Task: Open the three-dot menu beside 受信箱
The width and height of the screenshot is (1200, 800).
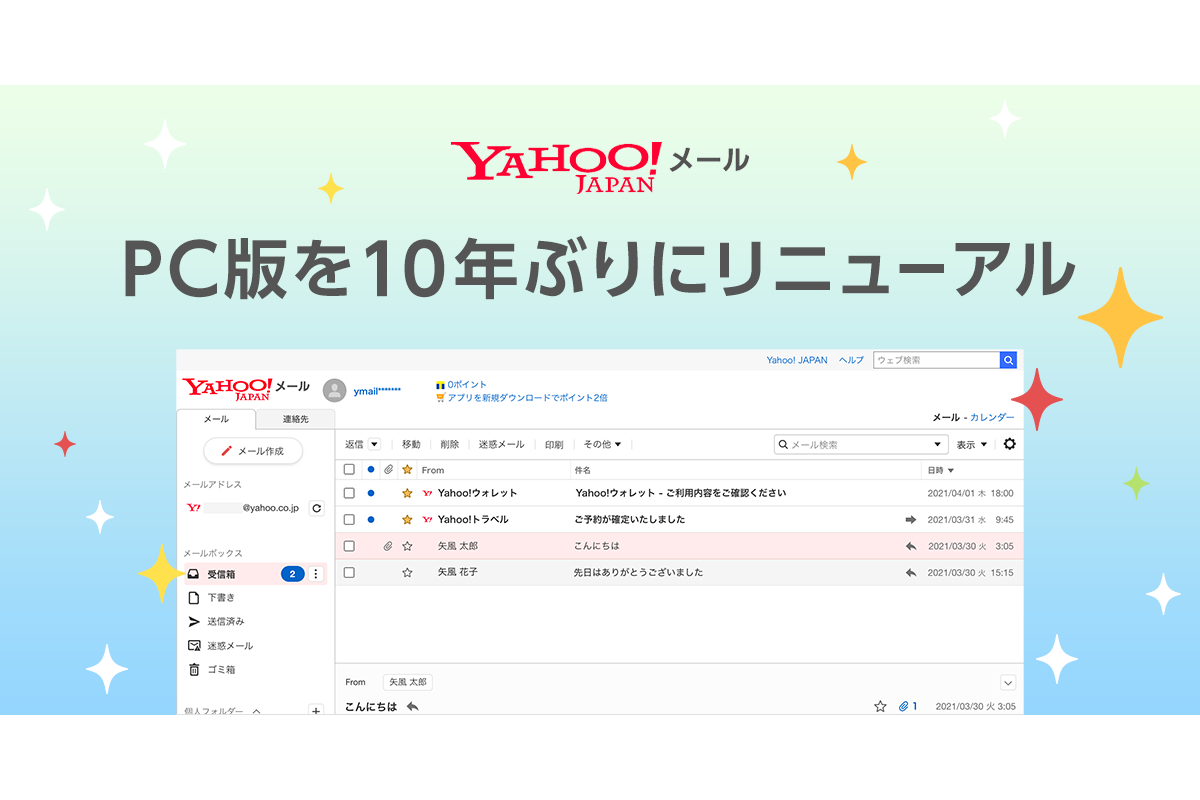Action: pos(316,574)
